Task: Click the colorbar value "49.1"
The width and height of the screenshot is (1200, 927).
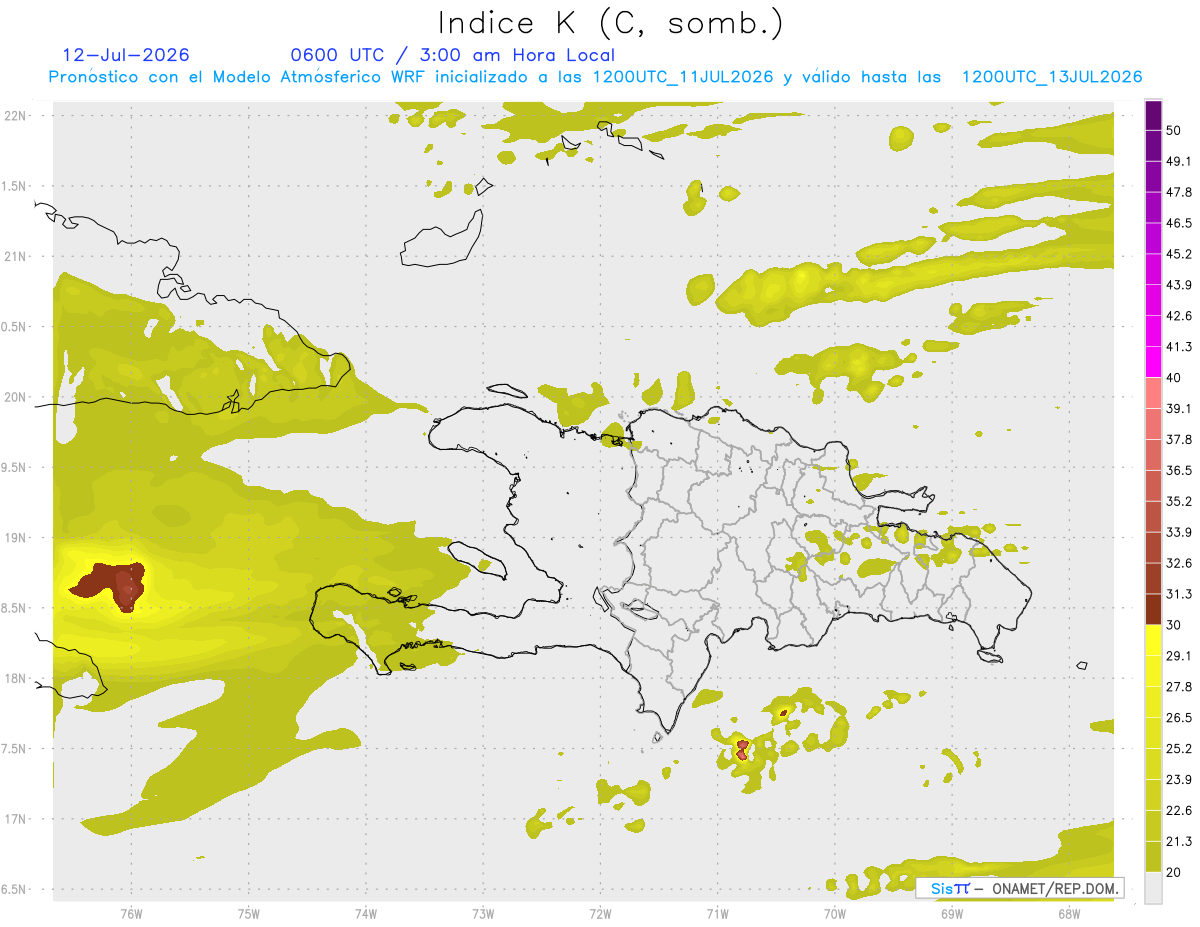Action: pos(1179,162)
